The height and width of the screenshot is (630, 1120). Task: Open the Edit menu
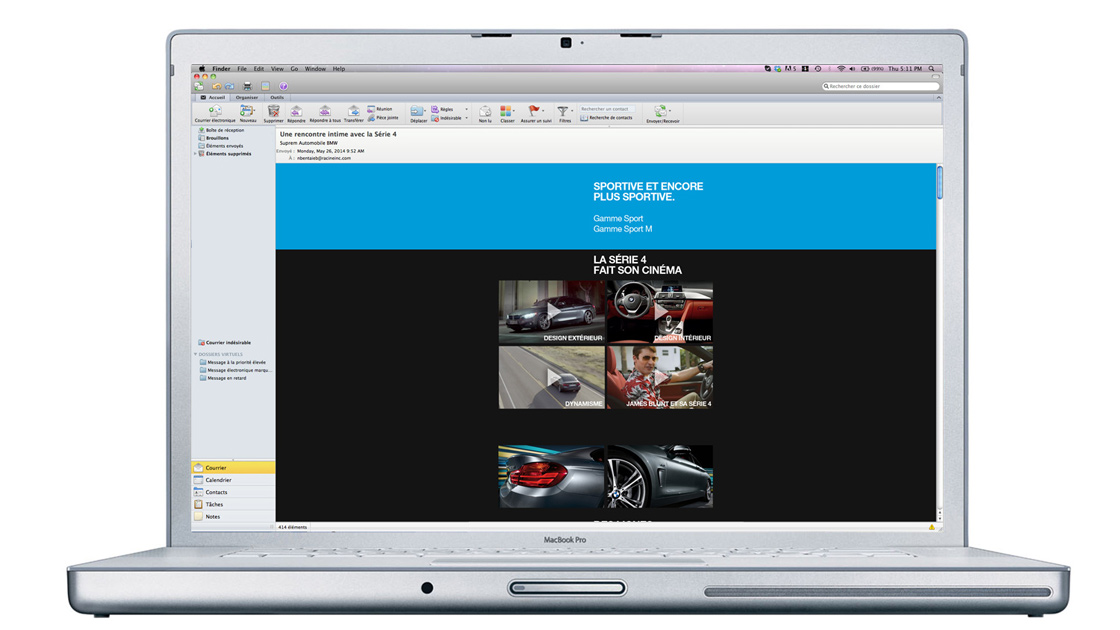point(259,69)
